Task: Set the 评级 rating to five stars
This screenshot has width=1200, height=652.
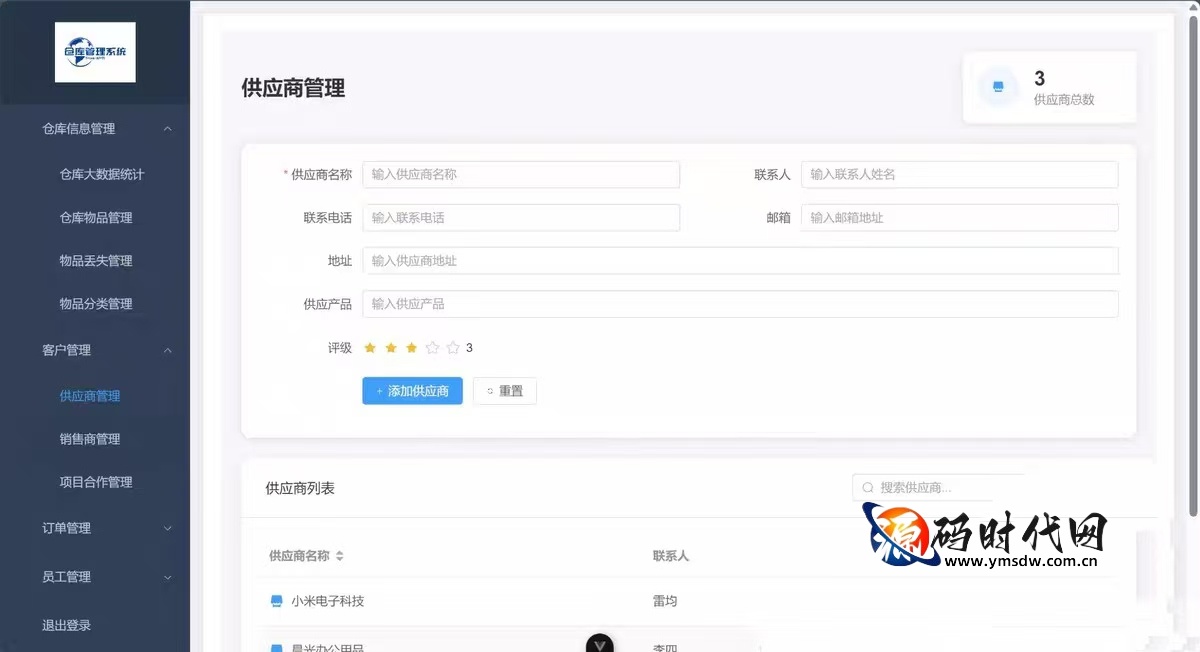Action: 452,347
